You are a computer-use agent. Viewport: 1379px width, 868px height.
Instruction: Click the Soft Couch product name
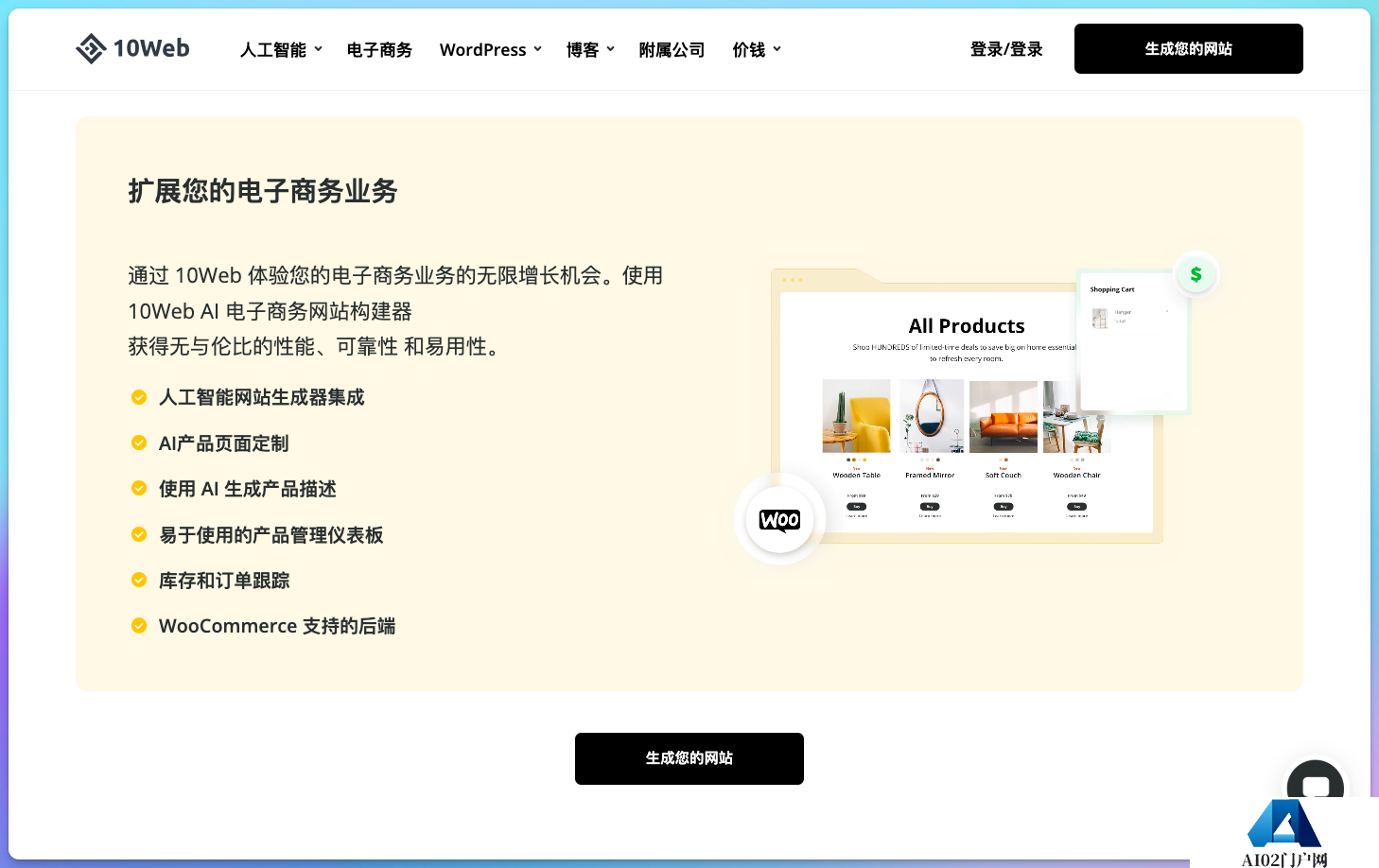pyautogui.click(x=1004, y=476)
